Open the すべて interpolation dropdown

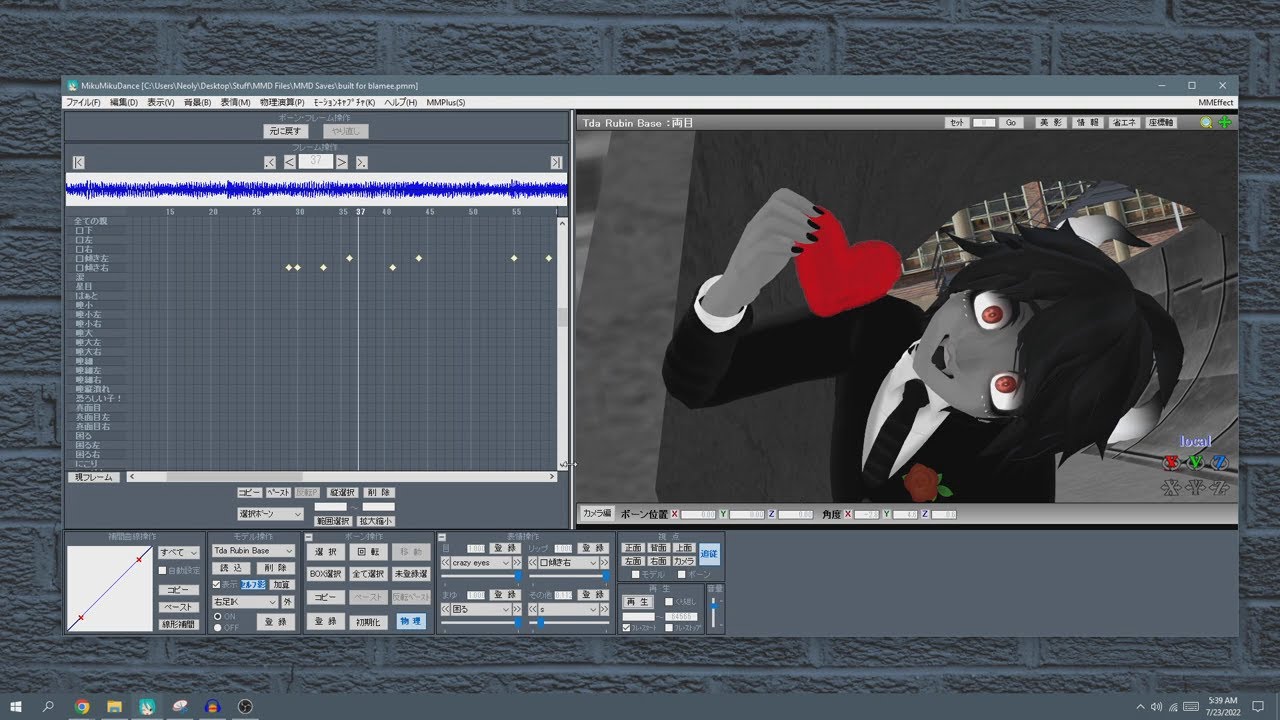point(179,552)
